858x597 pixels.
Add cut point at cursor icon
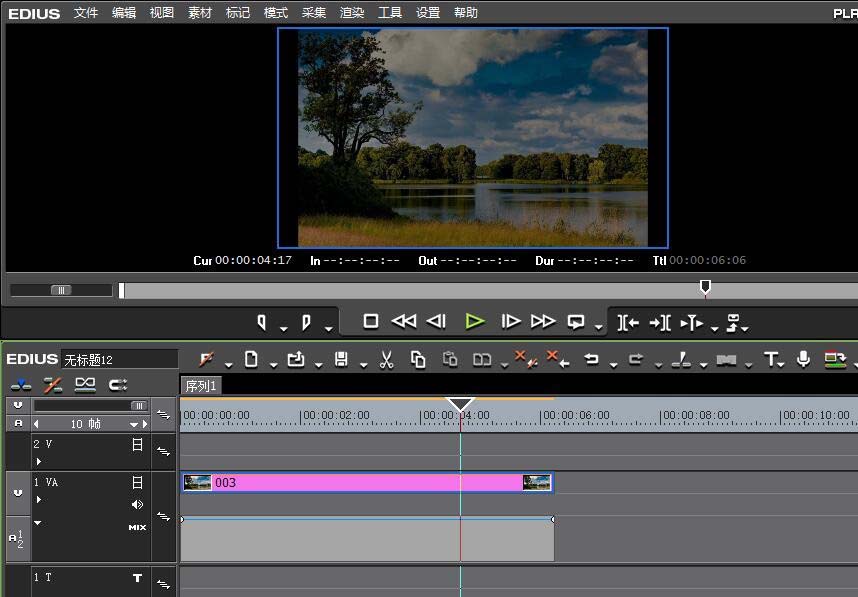pyautogui.click(x=681, y=360)
